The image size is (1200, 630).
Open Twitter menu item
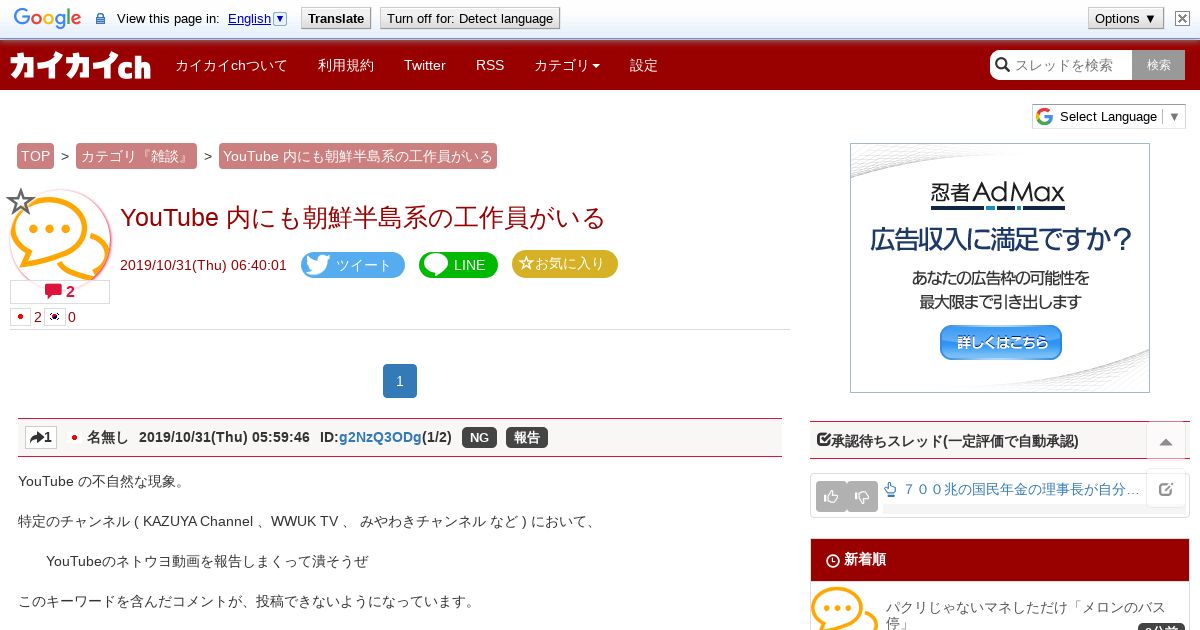425,66
